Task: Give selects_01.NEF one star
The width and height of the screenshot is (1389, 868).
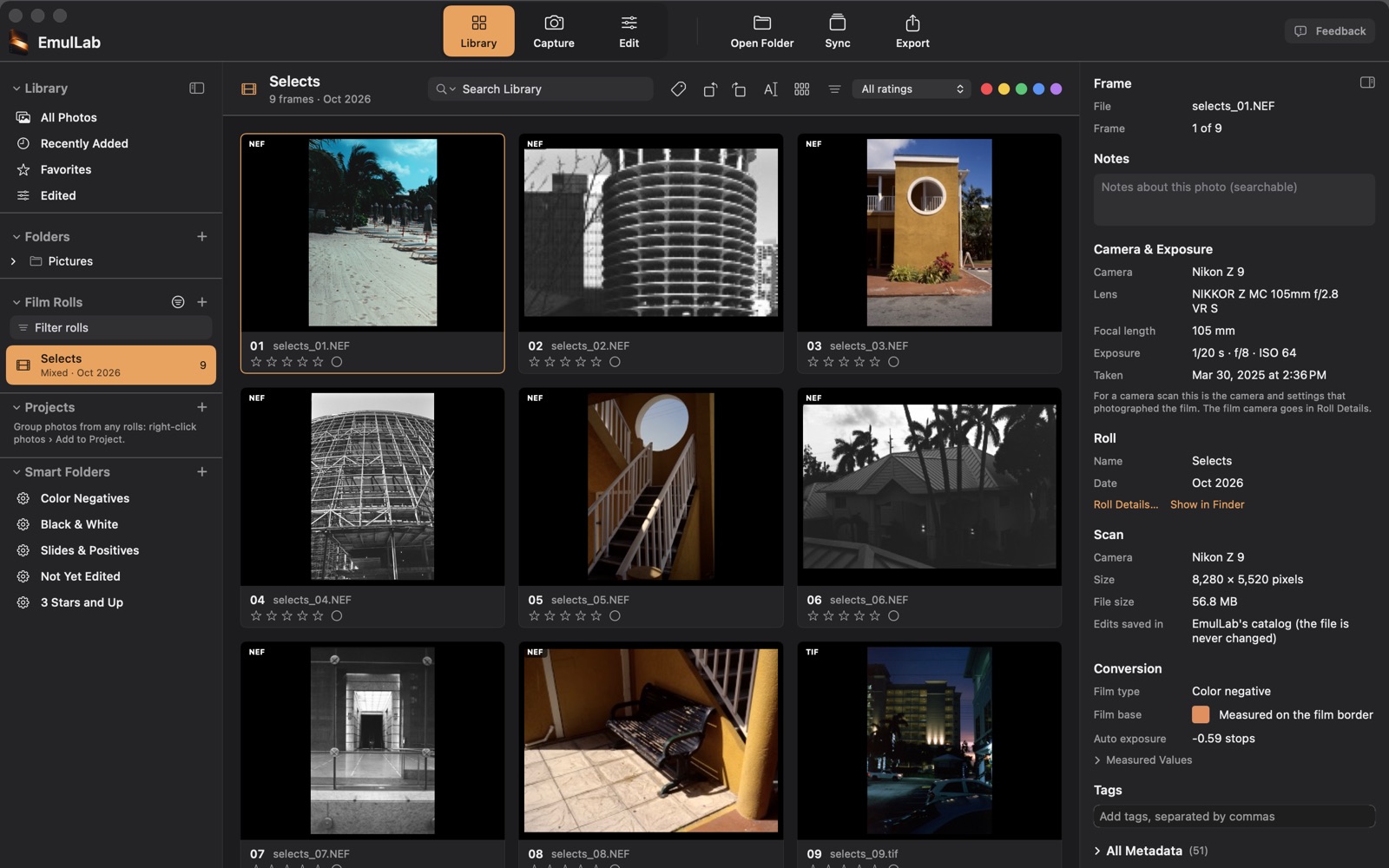Action: (256, 362)
